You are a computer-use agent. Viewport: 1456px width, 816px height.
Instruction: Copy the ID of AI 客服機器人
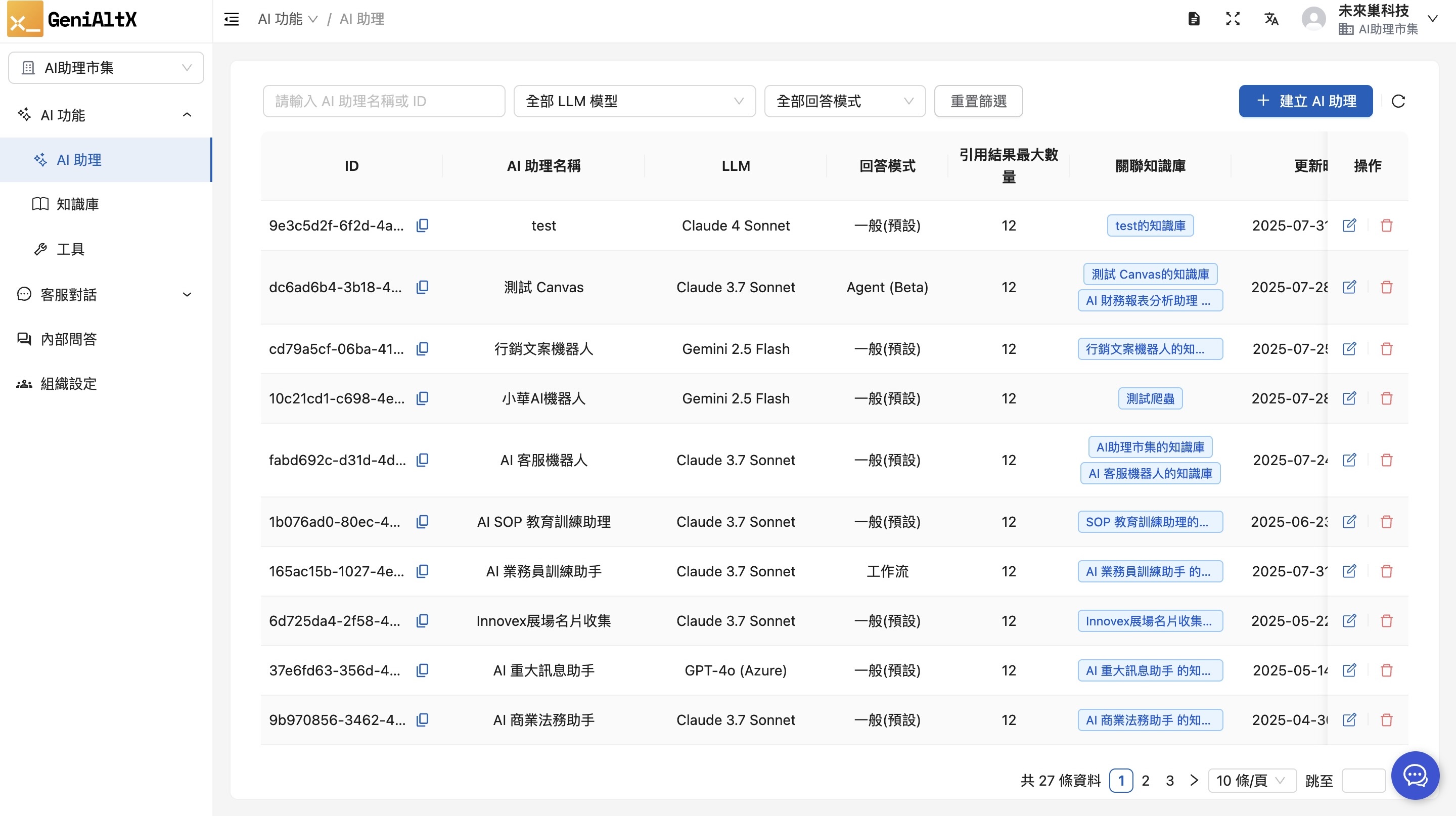pyautogui.click(x=422, y=460)
